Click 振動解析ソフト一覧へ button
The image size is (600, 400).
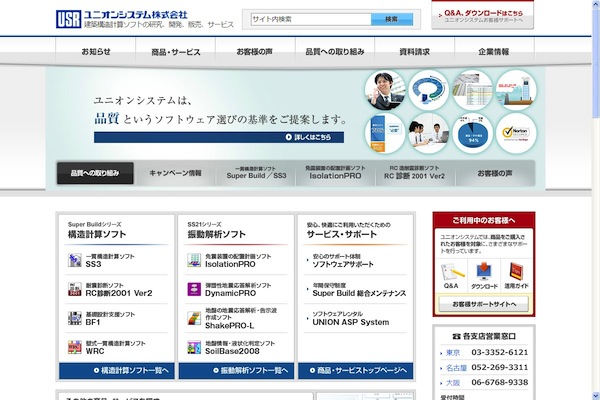tap(236, 371)
